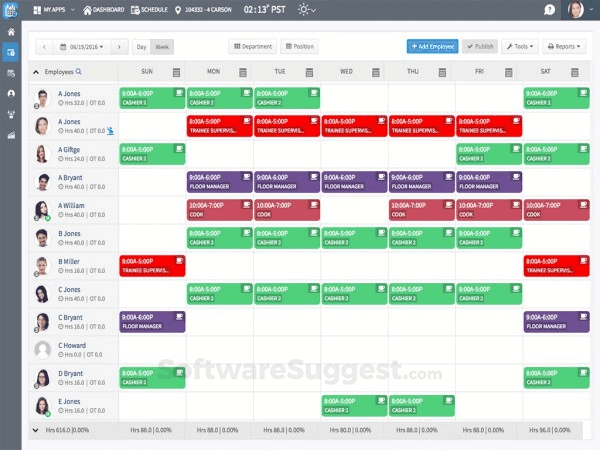Click the Publish button
Viewport: 600px width, 450px height.
pos(479,46)
